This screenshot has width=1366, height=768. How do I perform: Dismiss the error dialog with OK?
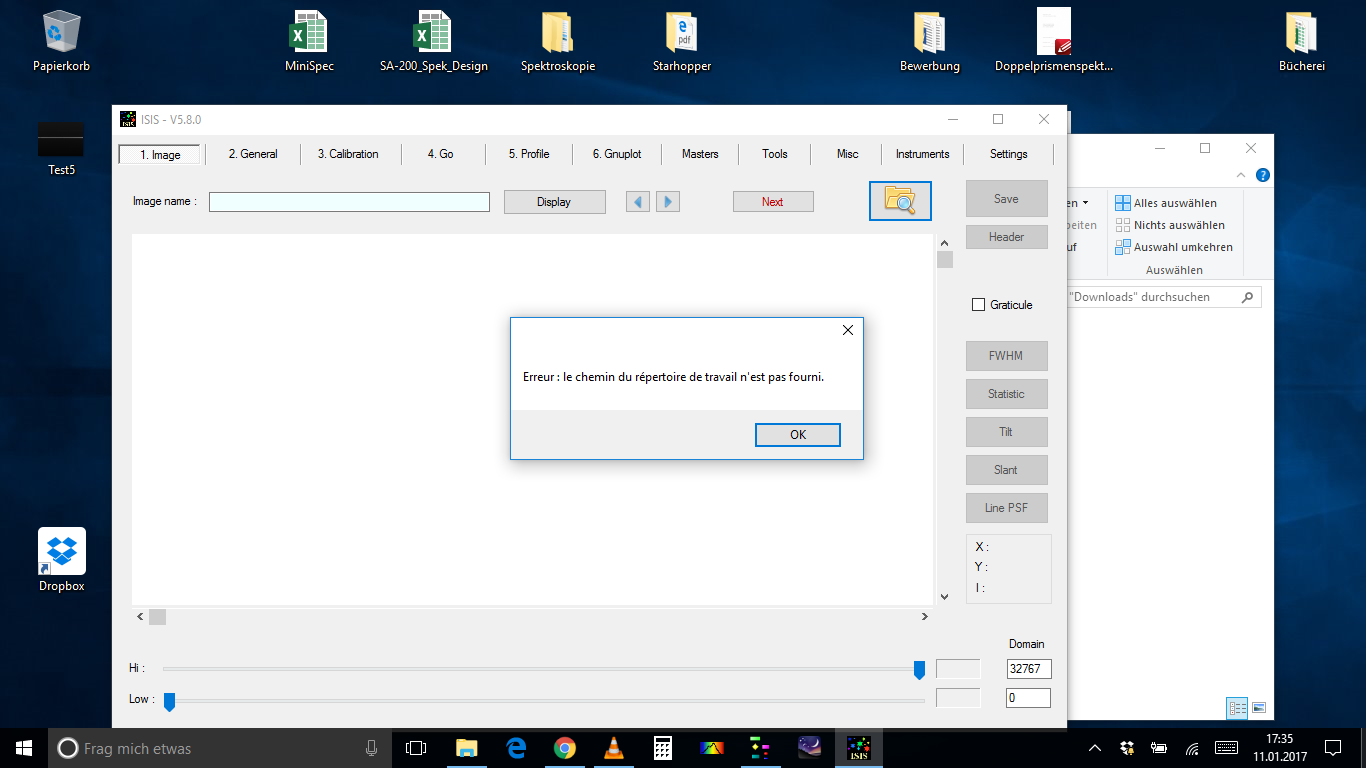(797, 434)
